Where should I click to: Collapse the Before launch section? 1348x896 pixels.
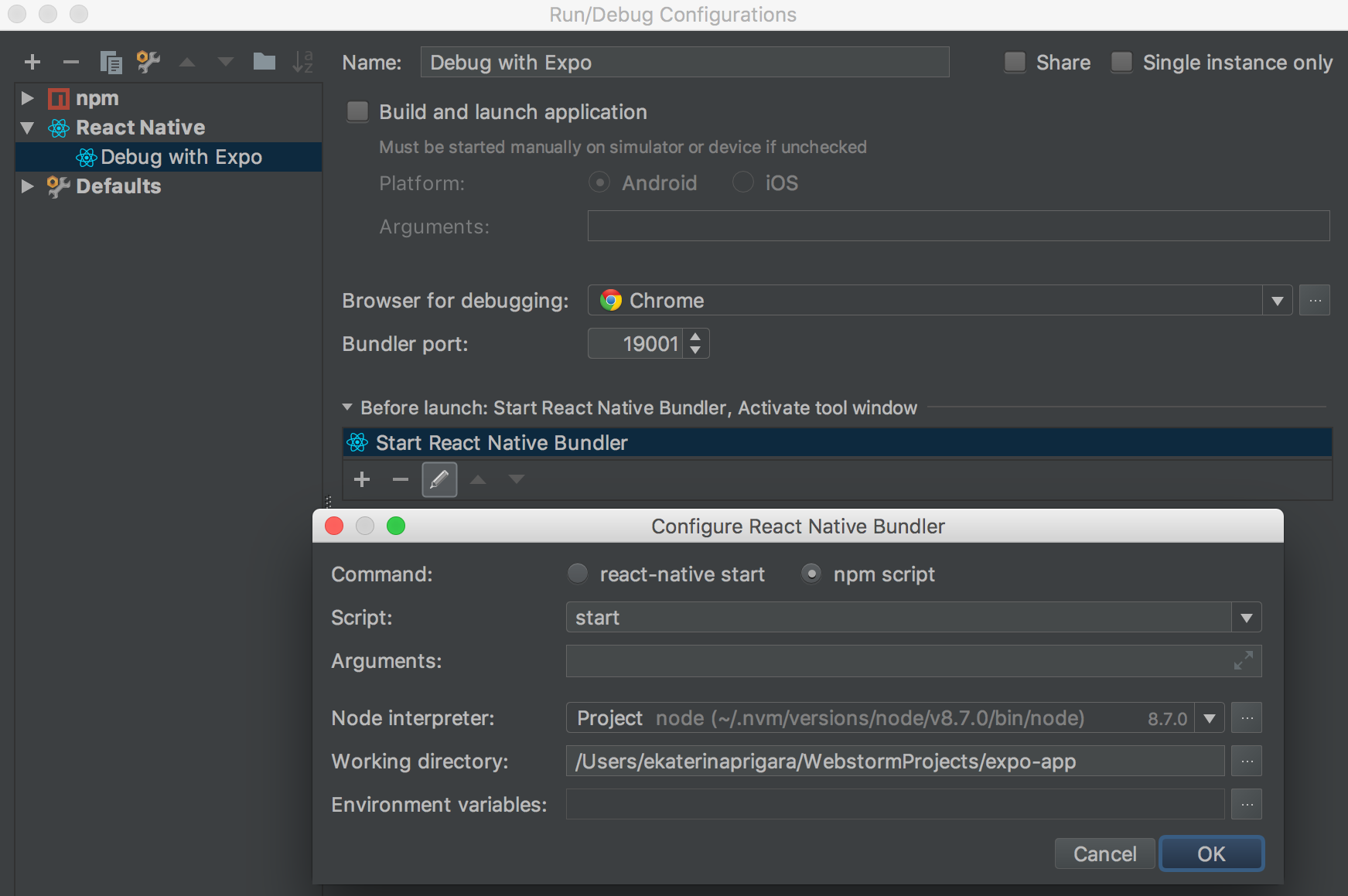(347, 407)
